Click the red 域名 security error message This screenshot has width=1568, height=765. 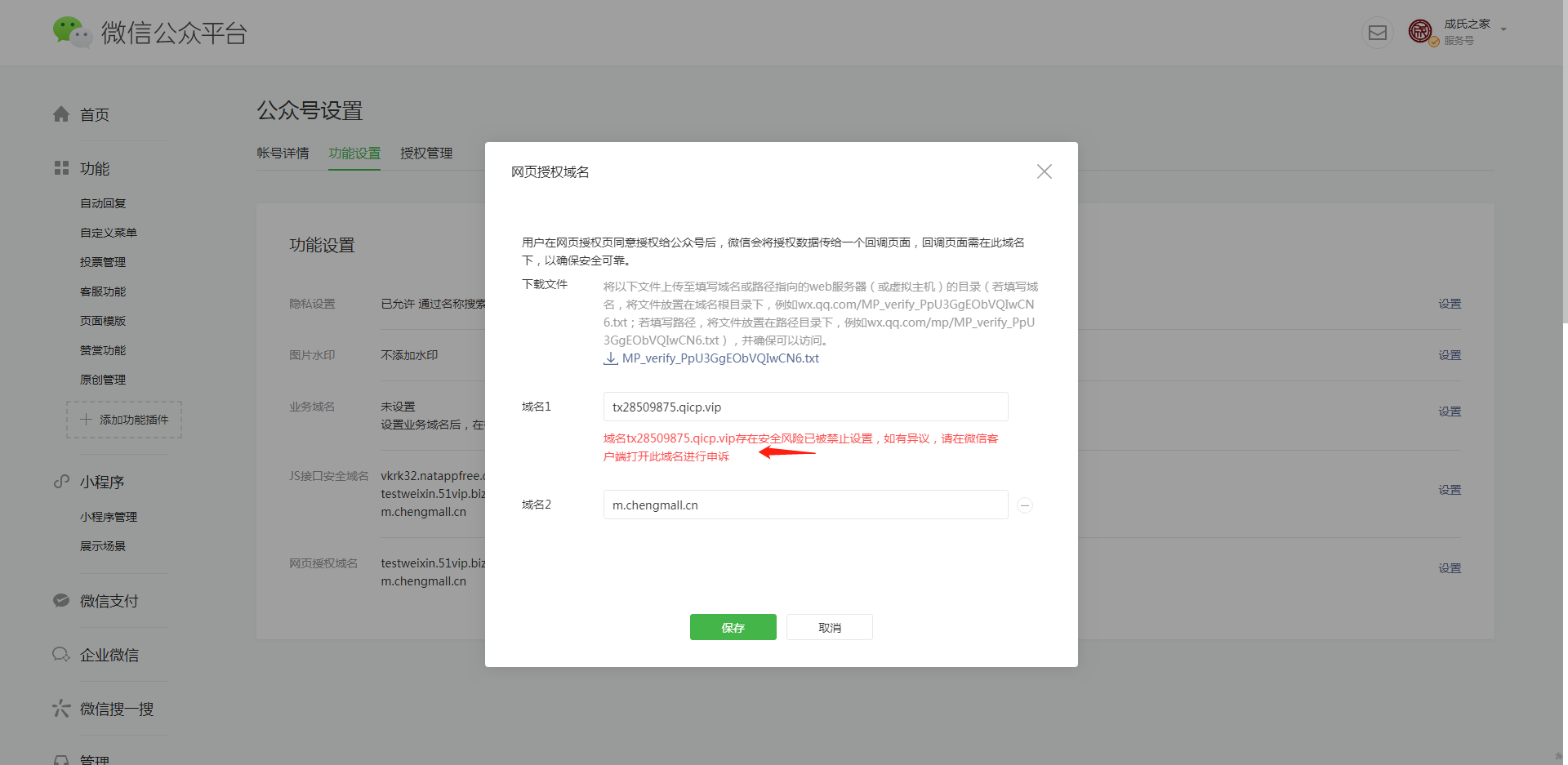click(x=801, y=447)
